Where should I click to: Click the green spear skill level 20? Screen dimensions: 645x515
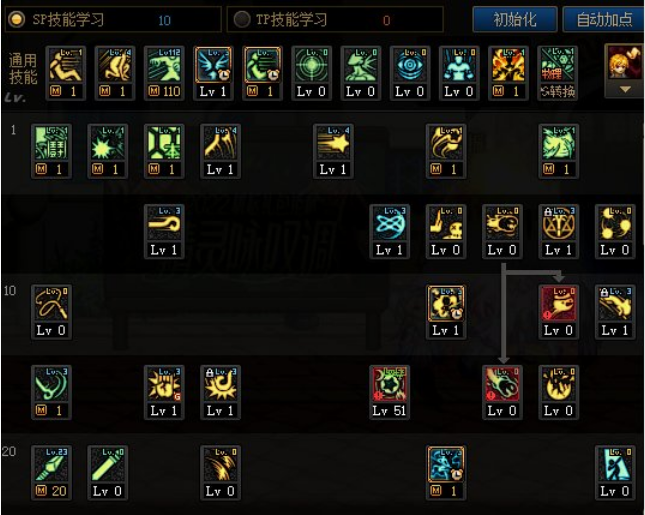pyautogui.click(x=51, y=473)
